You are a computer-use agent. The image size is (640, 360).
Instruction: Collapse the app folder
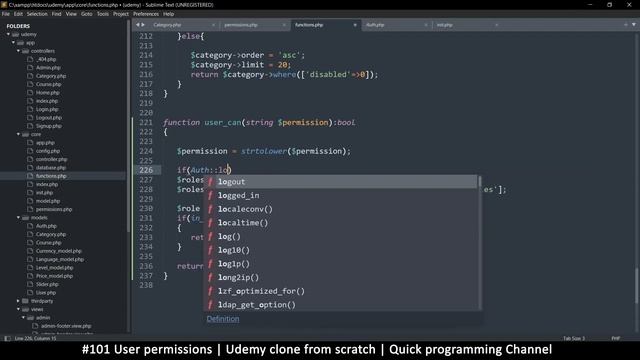13,42
